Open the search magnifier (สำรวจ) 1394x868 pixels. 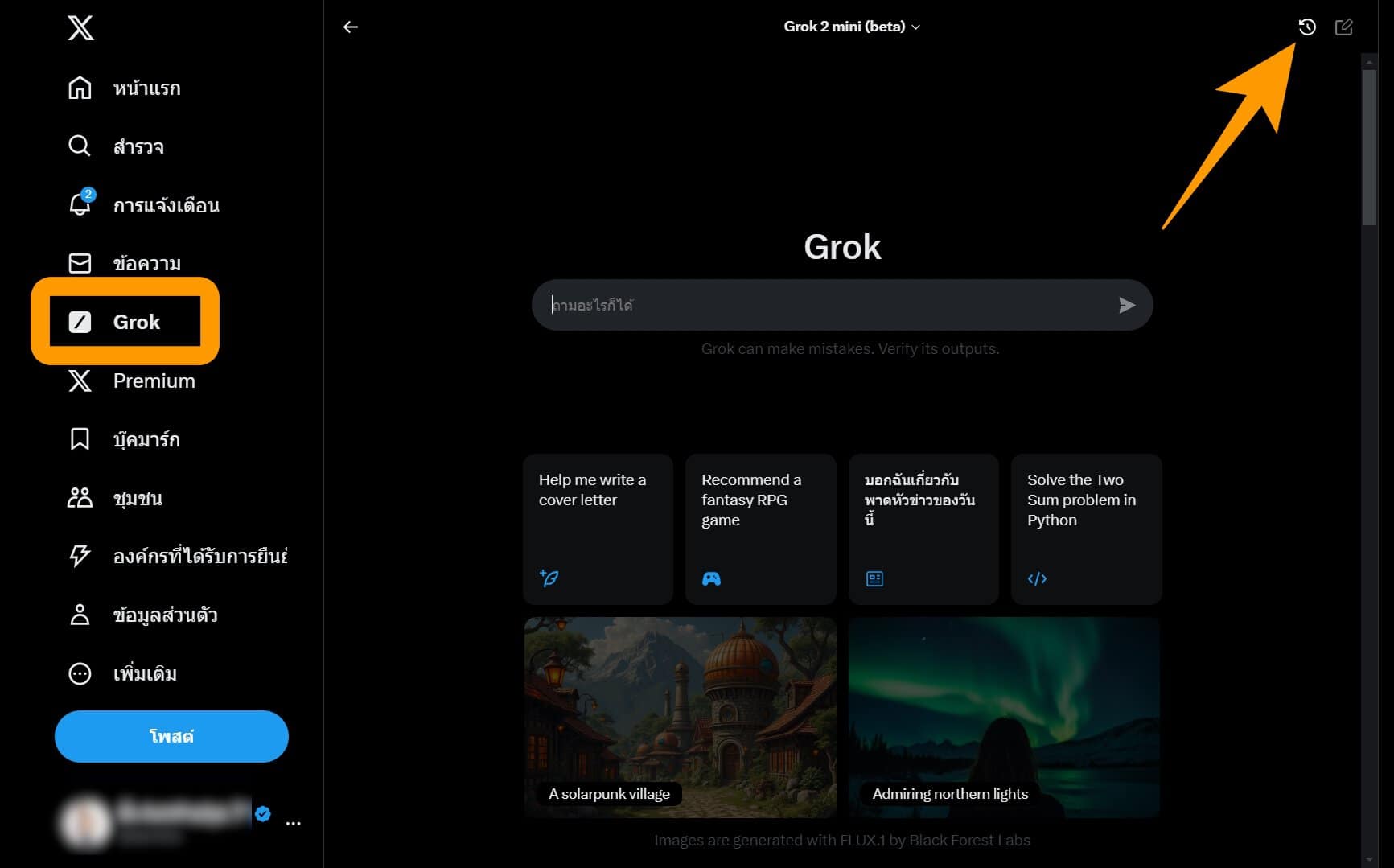pyautogui.click(x=80, y=146)
